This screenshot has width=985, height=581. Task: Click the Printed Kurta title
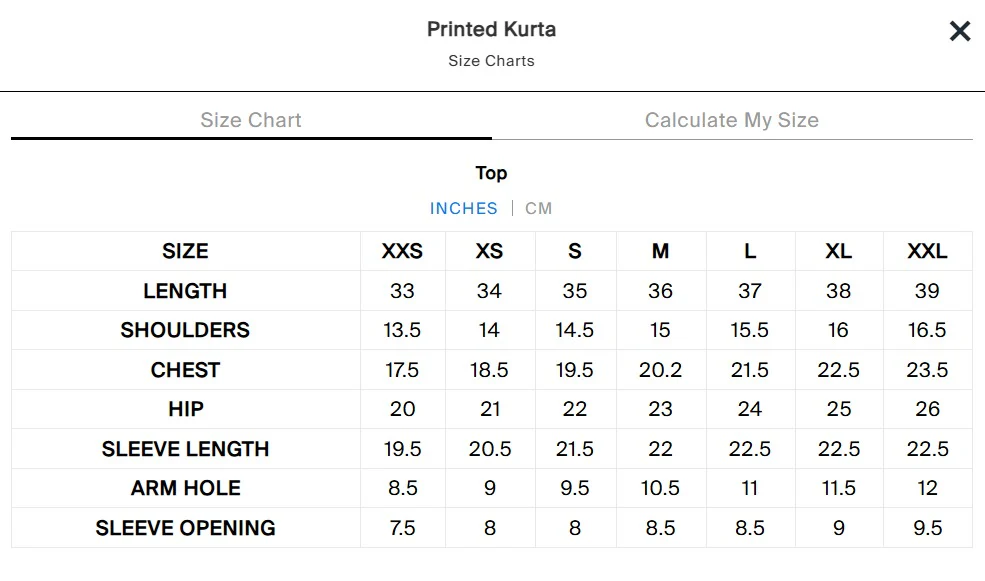click(x=491, y=30)
